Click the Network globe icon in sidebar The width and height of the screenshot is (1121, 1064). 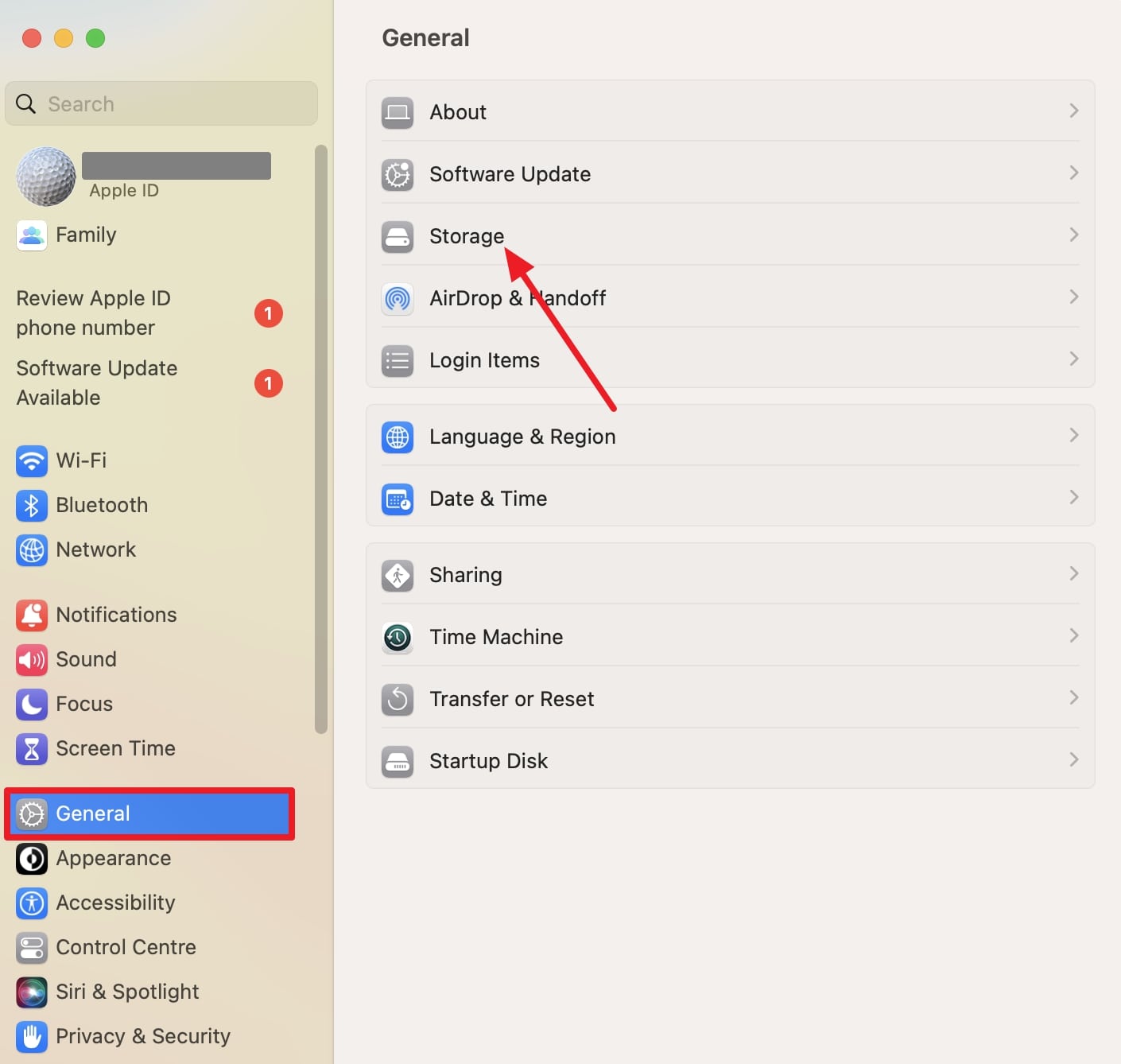[32, 549]
